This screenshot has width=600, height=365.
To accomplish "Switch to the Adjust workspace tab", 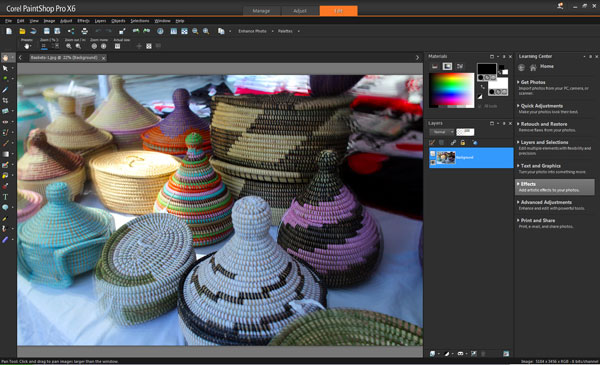I will (300, 11).
